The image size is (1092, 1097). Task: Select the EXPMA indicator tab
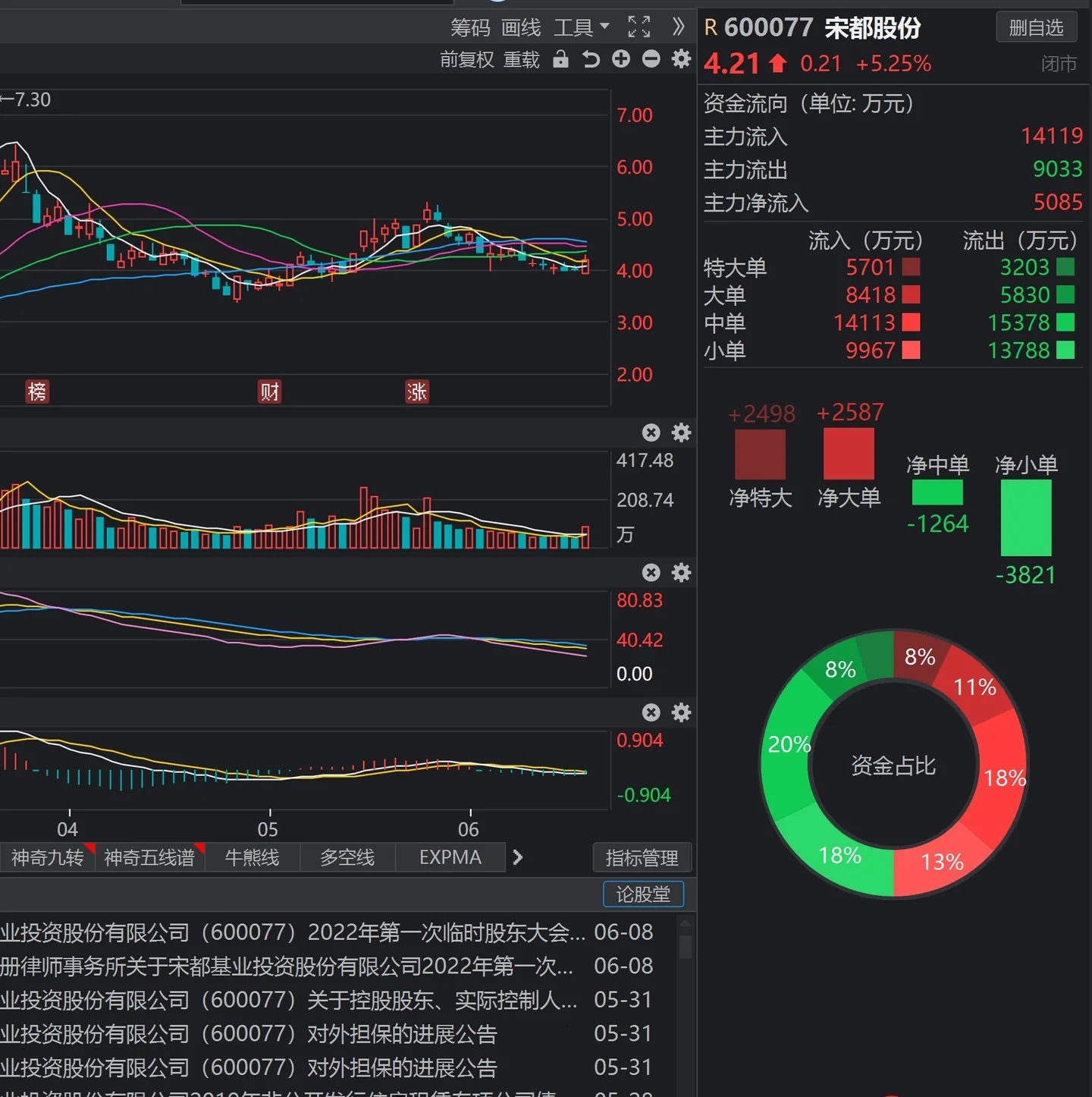coord(450,857)
